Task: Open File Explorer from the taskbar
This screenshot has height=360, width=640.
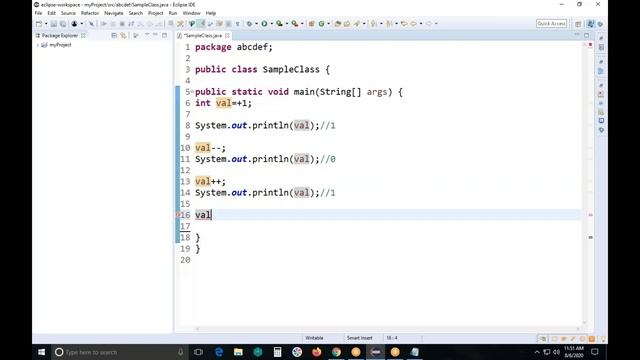Action: 238,352
